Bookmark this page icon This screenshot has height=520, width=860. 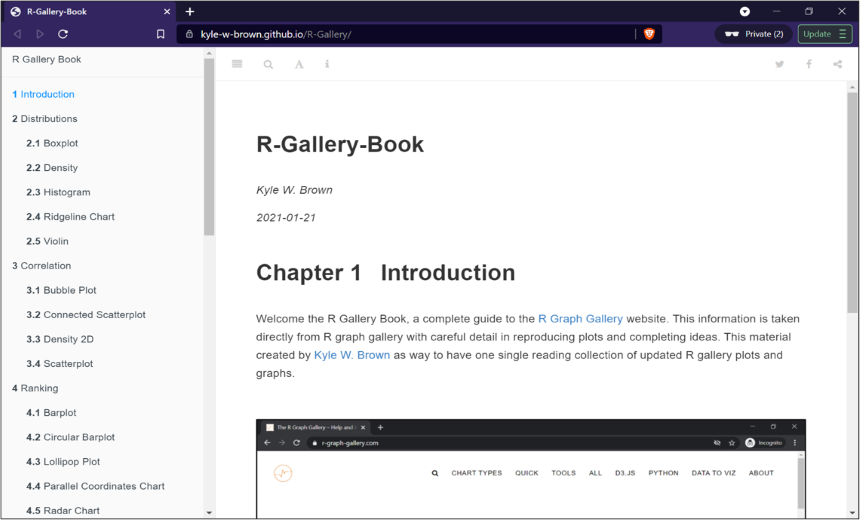click(x=161, y=34)
